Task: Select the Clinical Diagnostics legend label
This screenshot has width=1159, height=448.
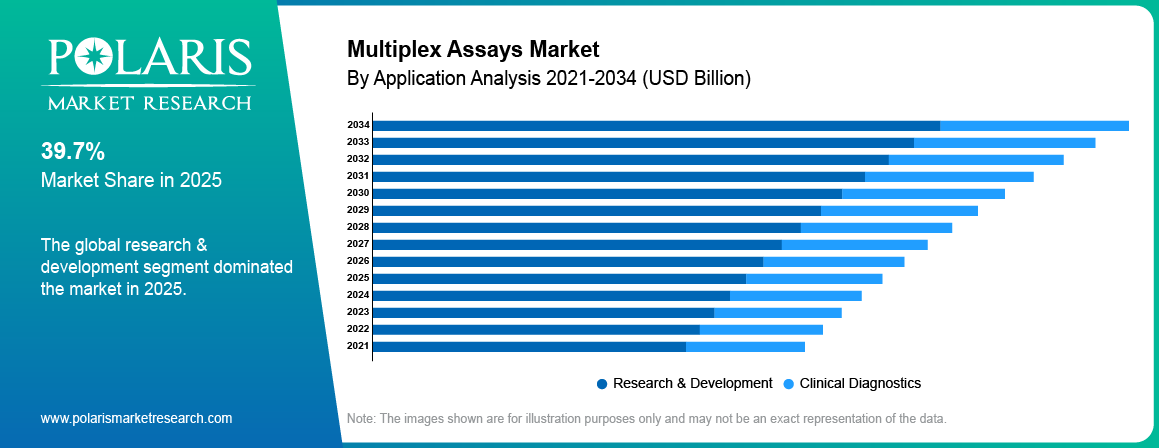Action: [x=860, y=383]
